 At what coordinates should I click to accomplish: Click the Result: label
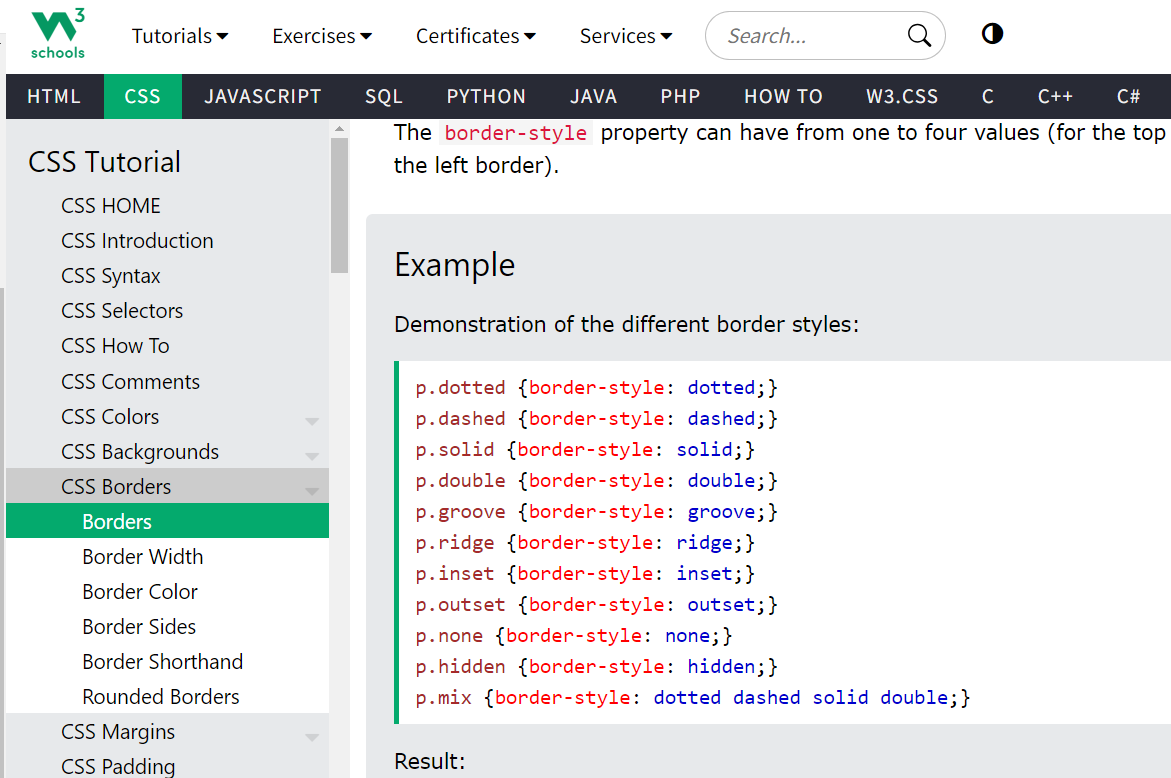coord(429,761)
